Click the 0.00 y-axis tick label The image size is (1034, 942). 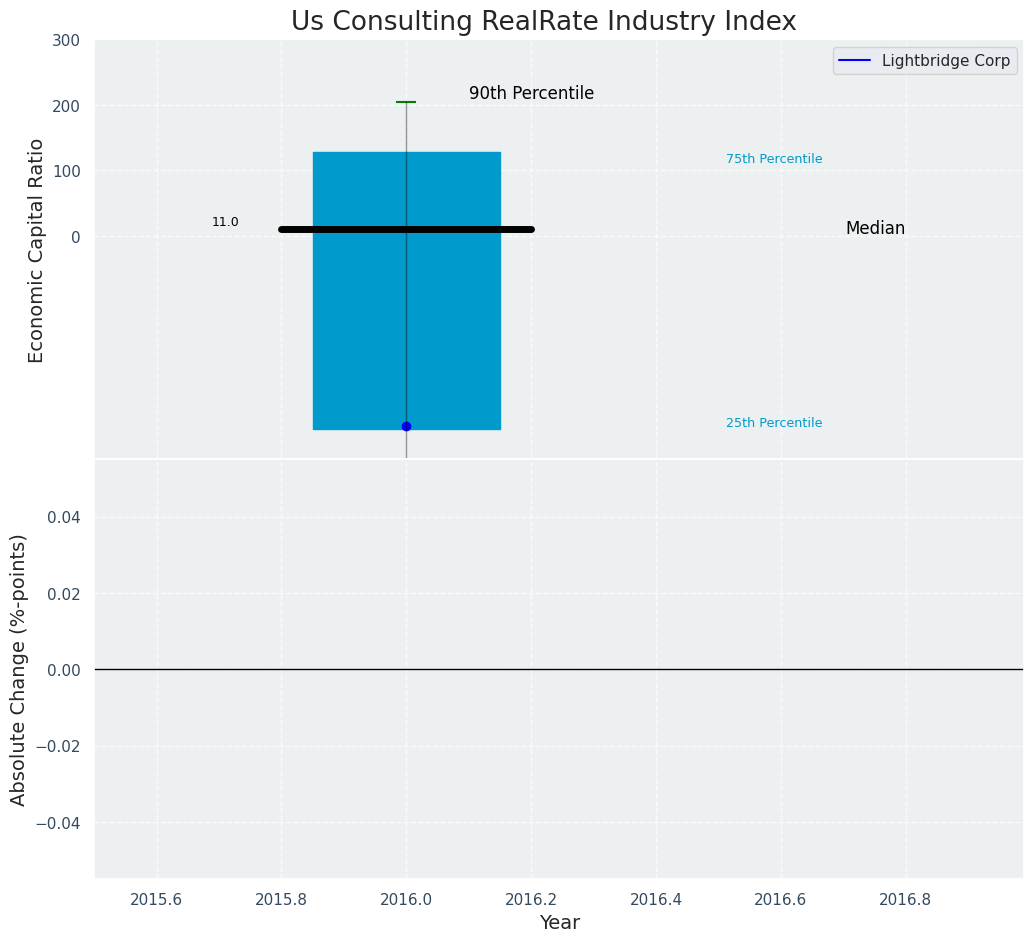click(64, 670)
